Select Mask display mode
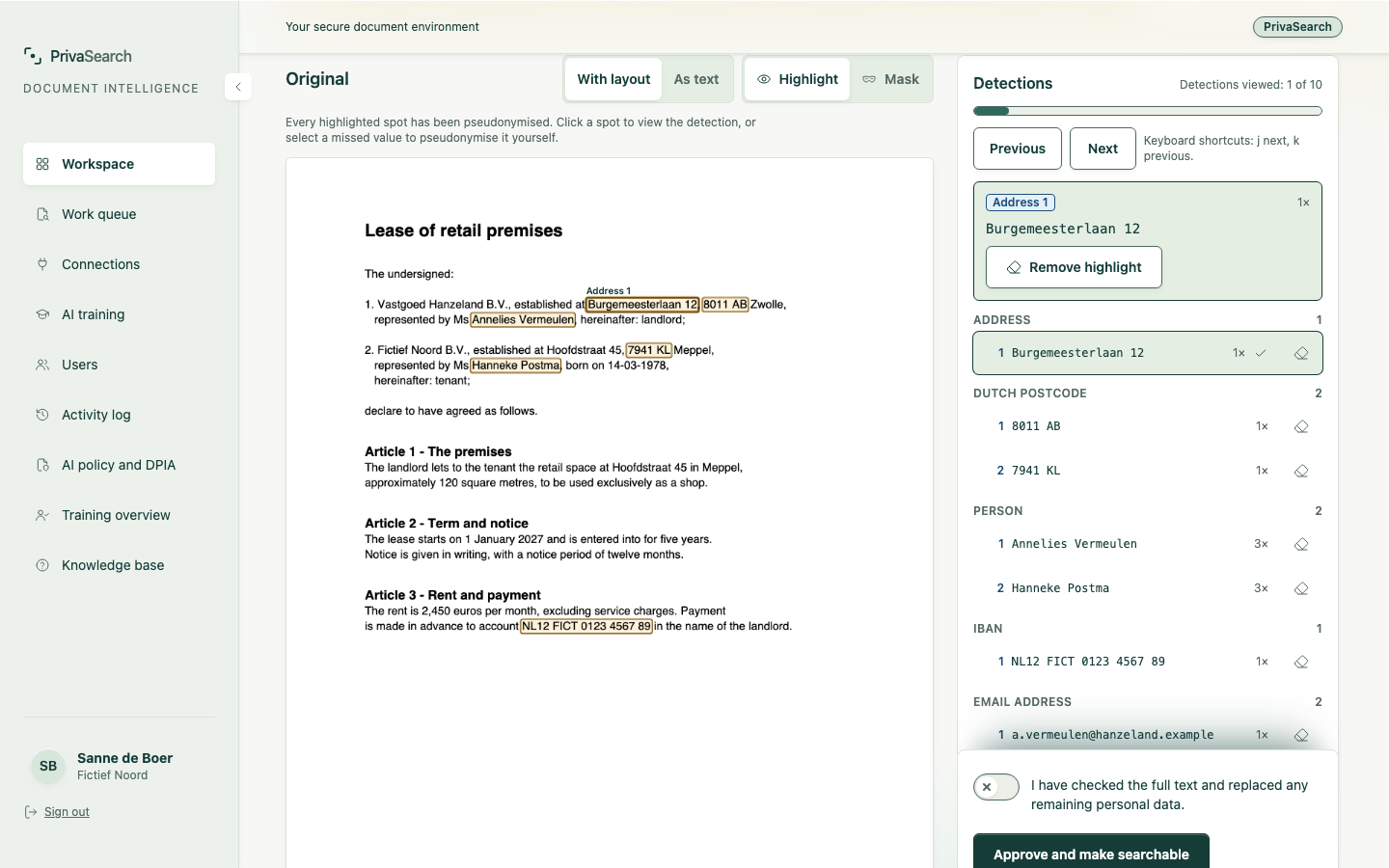Viewport: 1389px width, 868px height. coord(890,79)
